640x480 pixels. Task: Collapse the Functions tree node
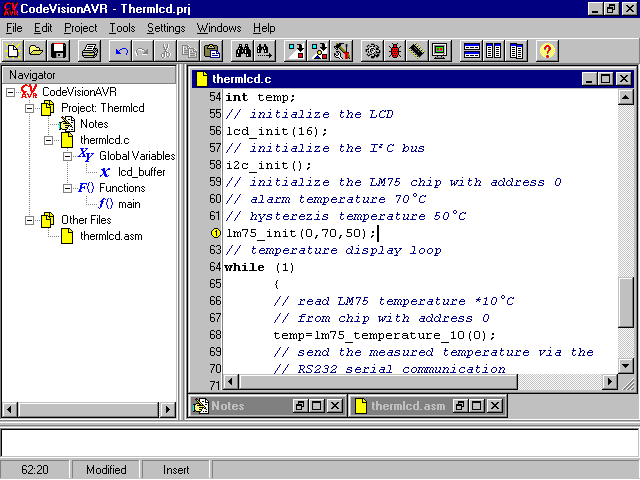67,188
